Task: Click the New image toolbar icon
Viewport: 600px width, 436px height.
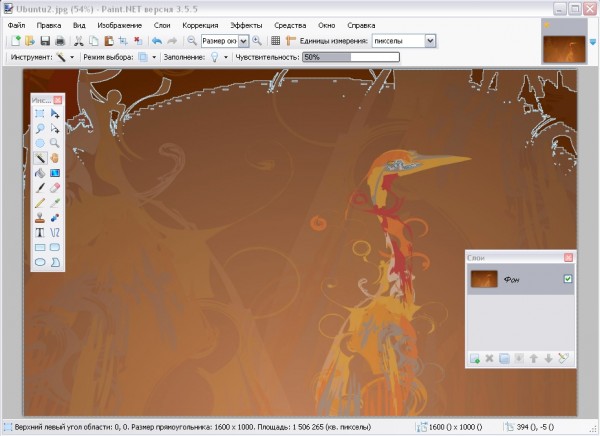Action: coord(16,41)
